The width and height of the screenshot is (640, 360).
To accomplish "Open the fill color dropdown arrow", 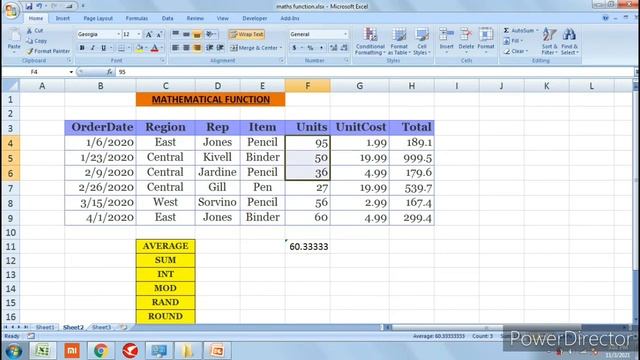I will [146, 48].
